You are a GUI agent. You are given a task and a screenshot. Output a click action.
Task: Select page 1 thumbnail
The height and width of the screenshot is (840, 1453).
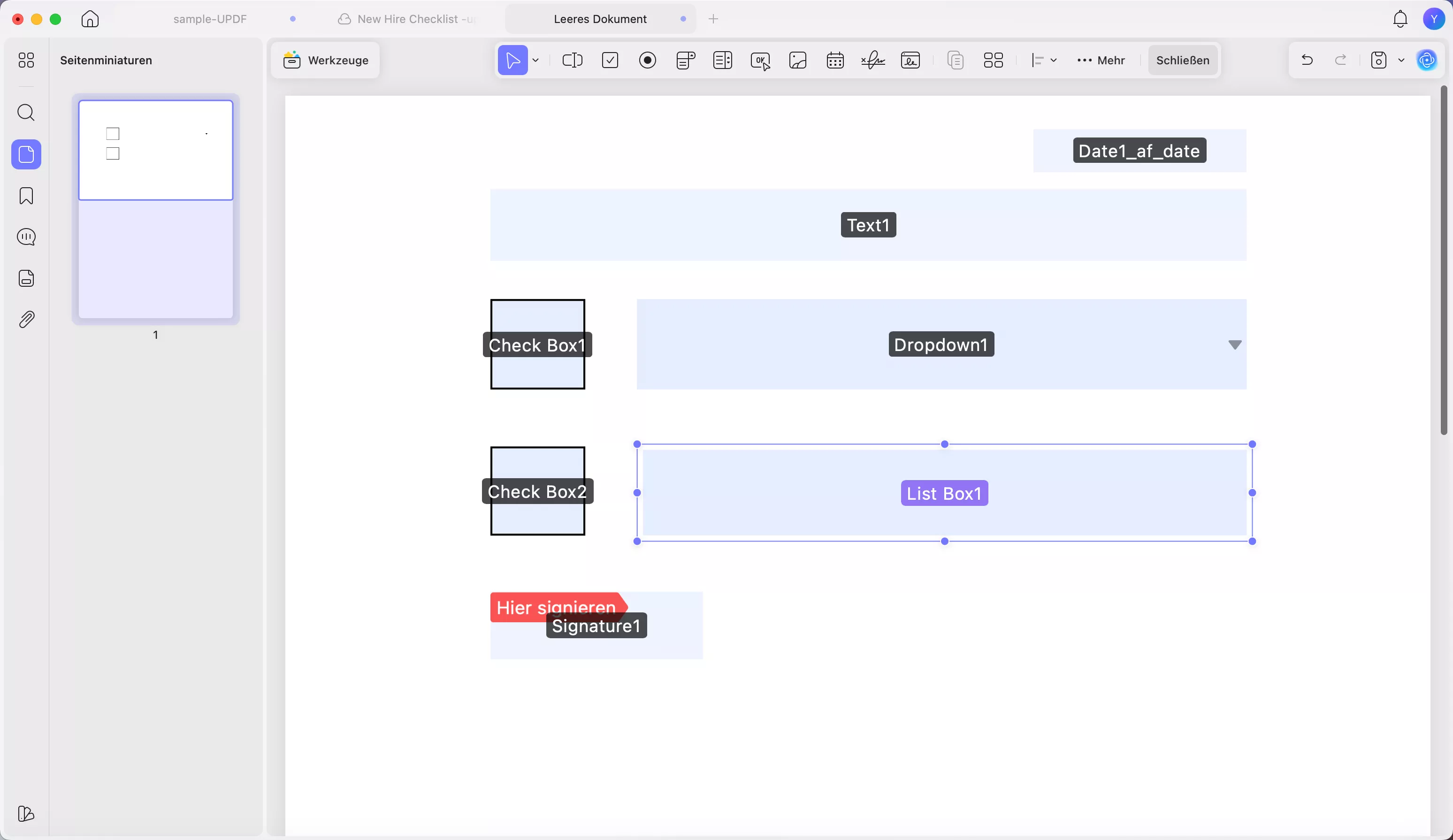click(x=156, y=209)
